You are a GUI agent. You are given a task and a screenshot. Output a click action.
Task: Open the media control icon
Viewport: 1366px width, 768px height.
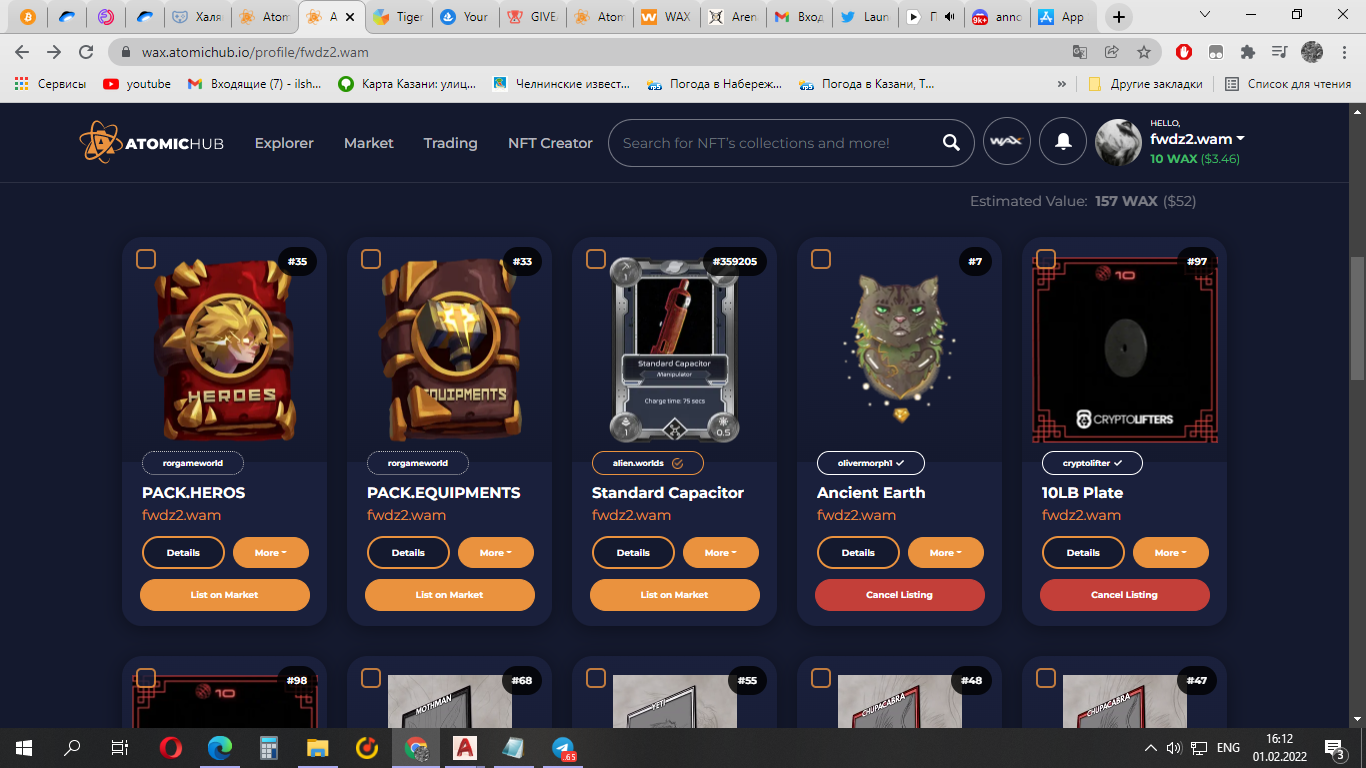coord(1279,52)
